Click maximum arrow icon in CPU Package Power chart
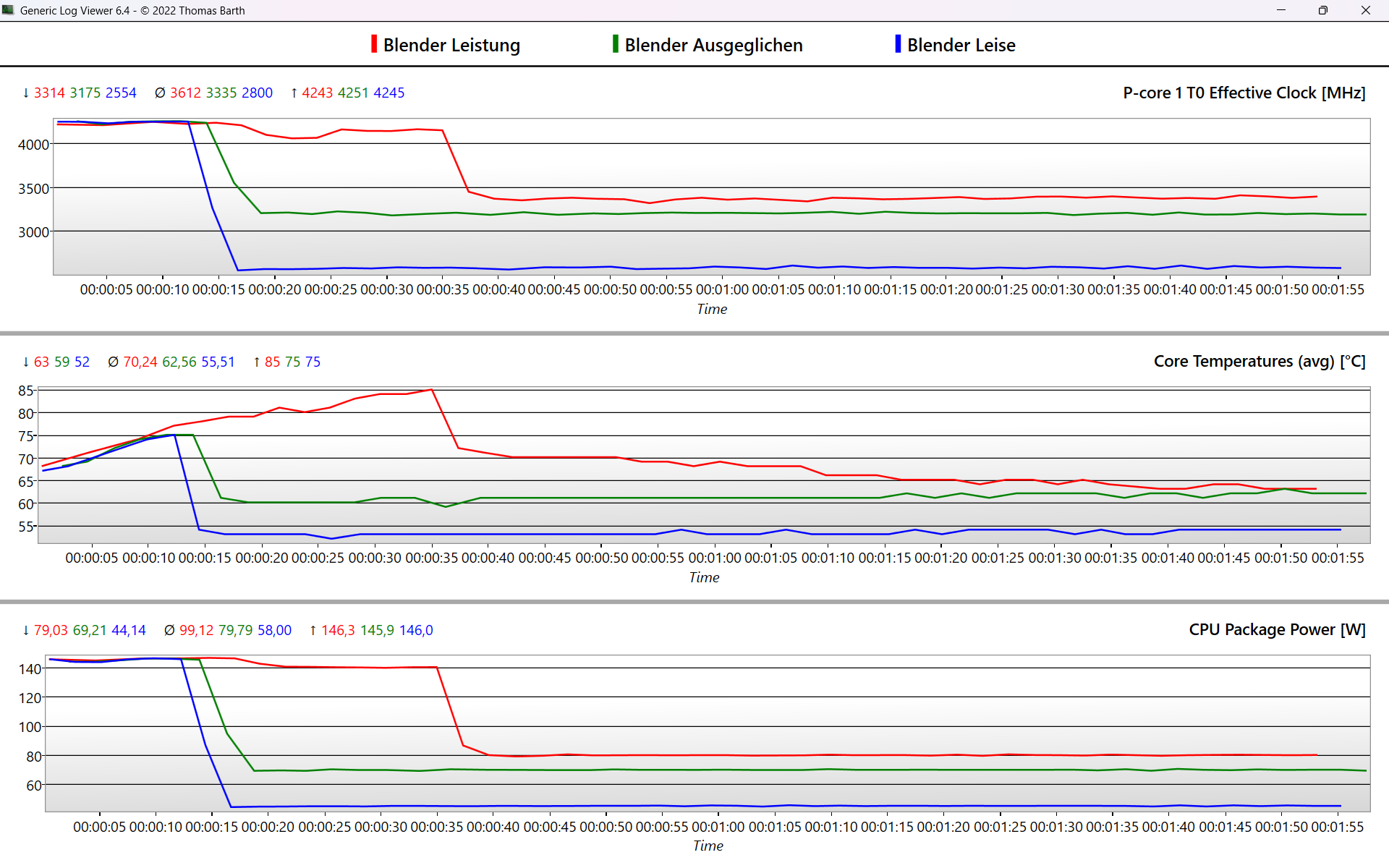The height and width of the screenshot is (868, 1389). pyautogui.click(x=313, y=630)
